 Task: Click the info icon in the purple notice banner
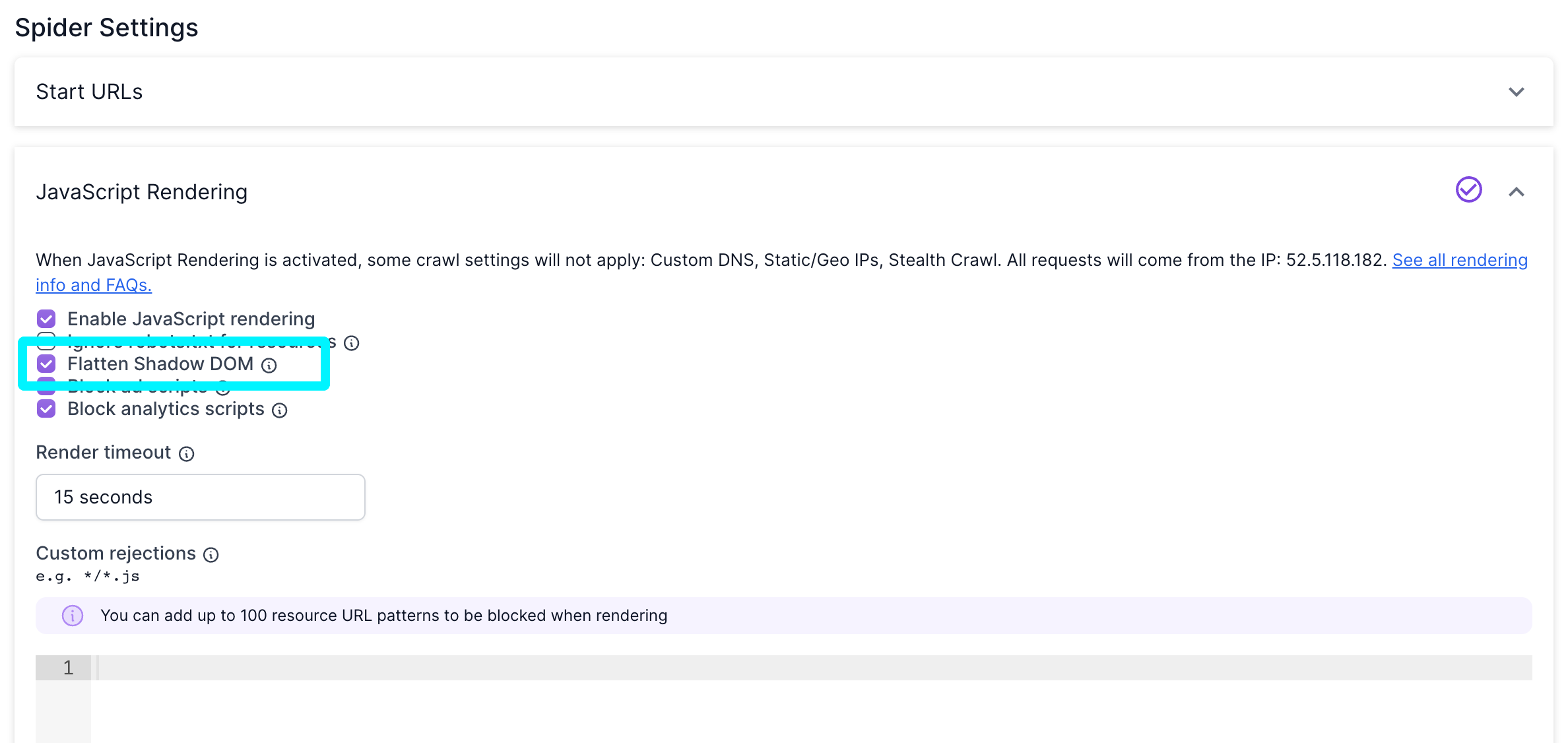click(x=72, y=615)
